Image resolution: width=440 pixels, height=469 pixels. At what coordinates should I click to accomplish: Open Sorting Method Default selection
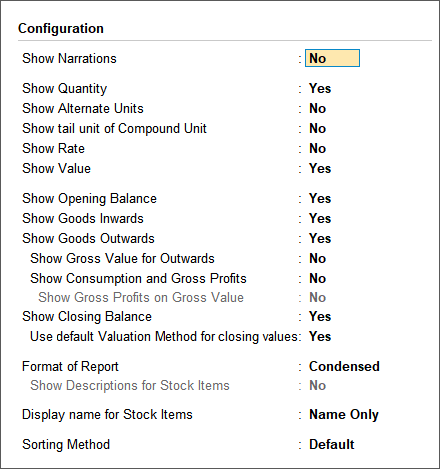332,445
